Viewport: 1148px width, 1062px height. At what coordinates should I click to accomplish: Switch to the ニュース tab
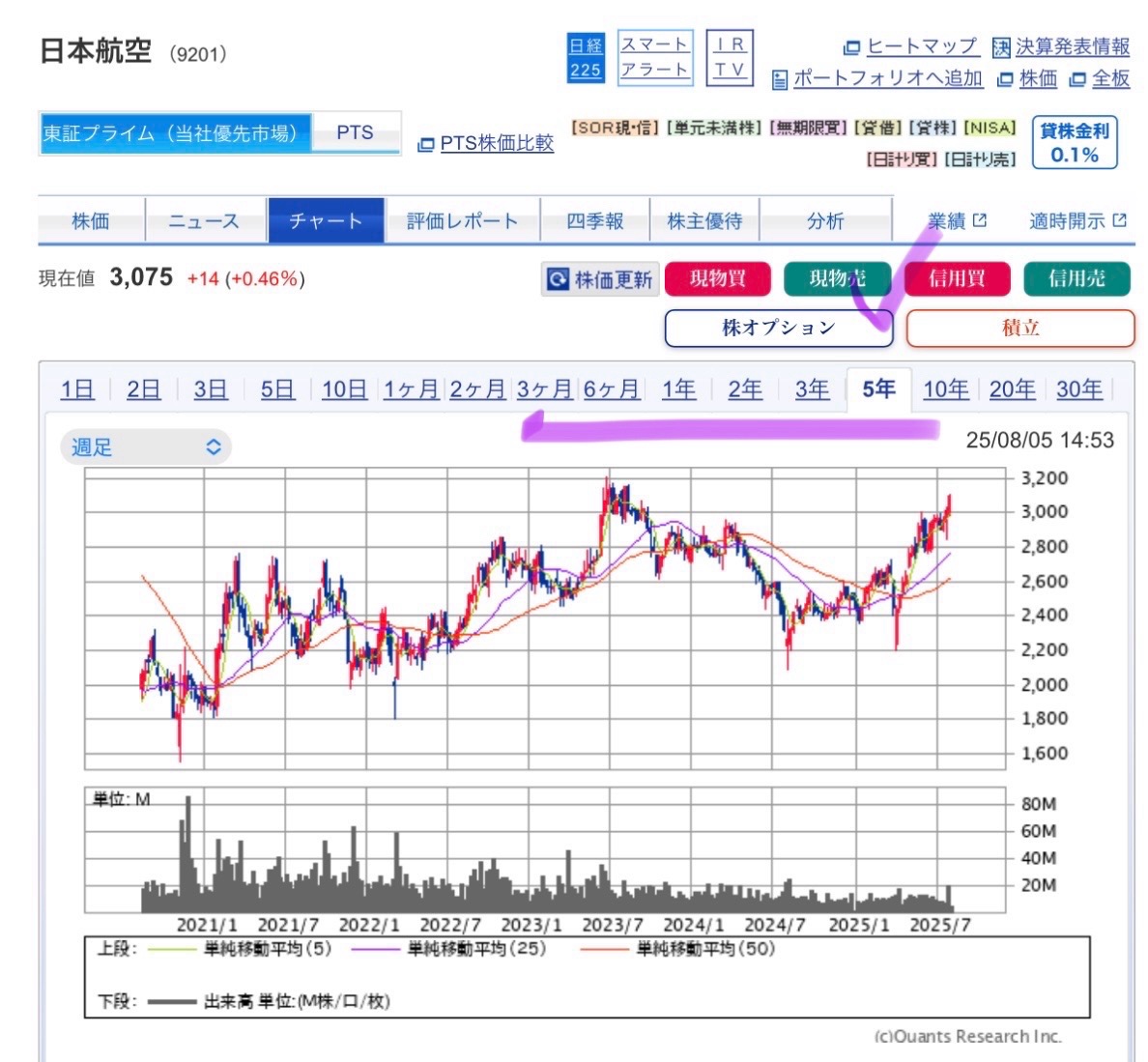tap(204, 220)
